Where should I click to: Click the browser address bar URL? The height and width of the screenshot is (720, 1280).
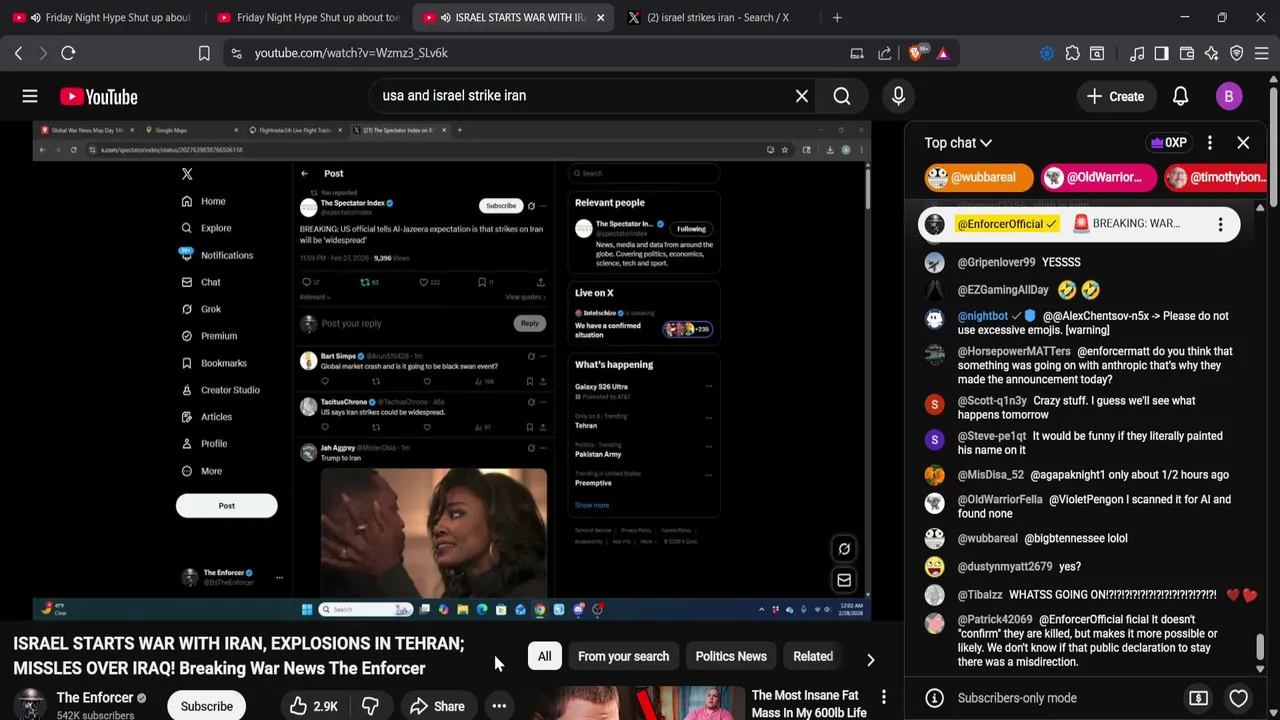pos(351,53)
